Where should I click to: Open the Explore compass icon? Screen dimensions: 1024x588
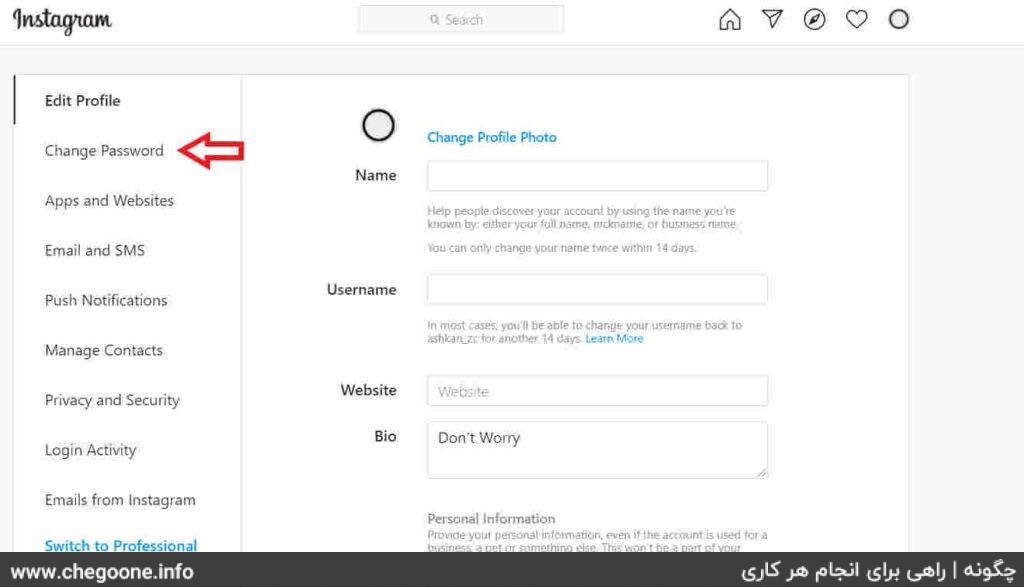pos(814,19)
